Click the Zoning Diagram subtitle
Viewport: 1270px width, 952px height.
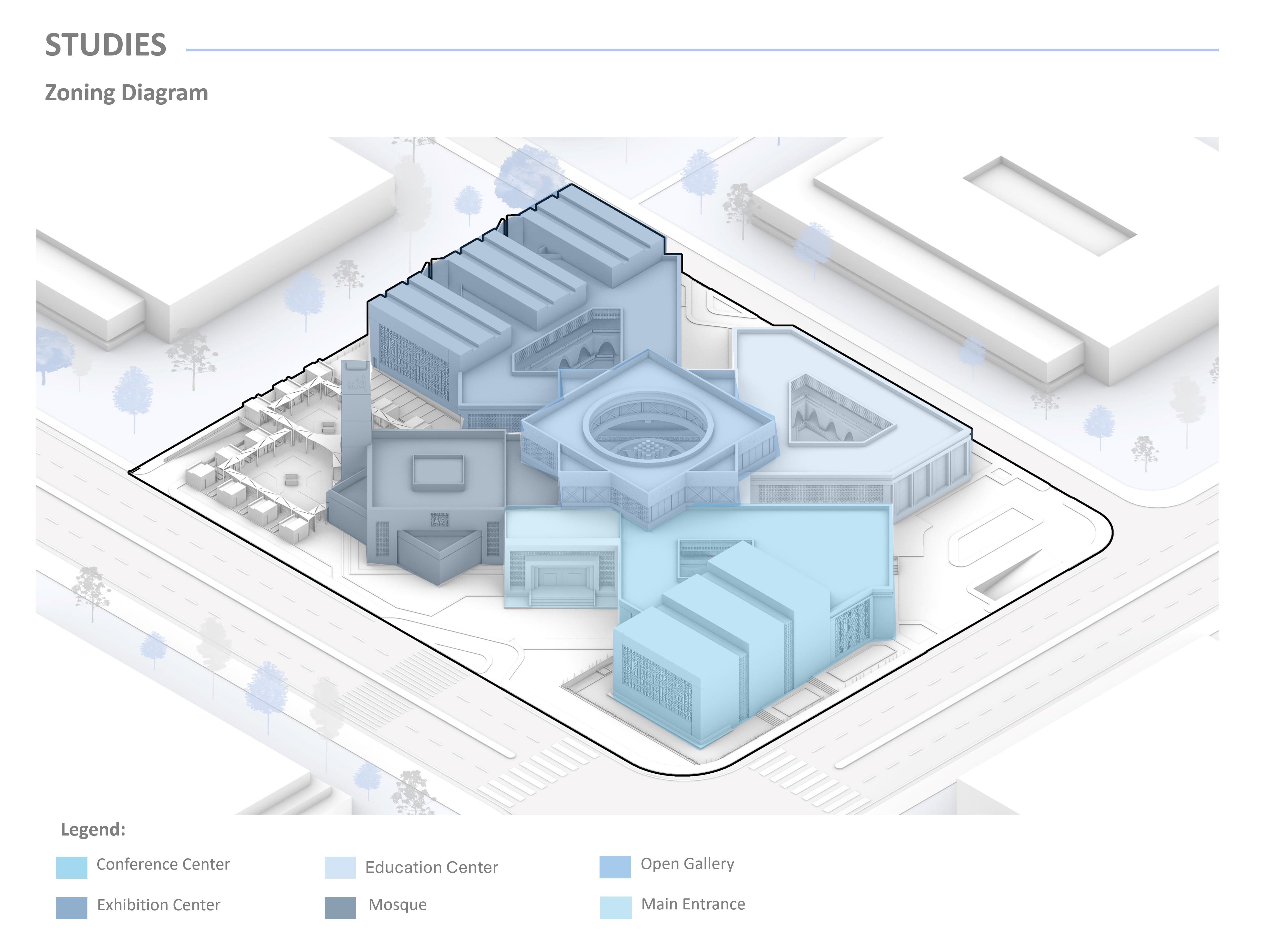pos(126,93)
